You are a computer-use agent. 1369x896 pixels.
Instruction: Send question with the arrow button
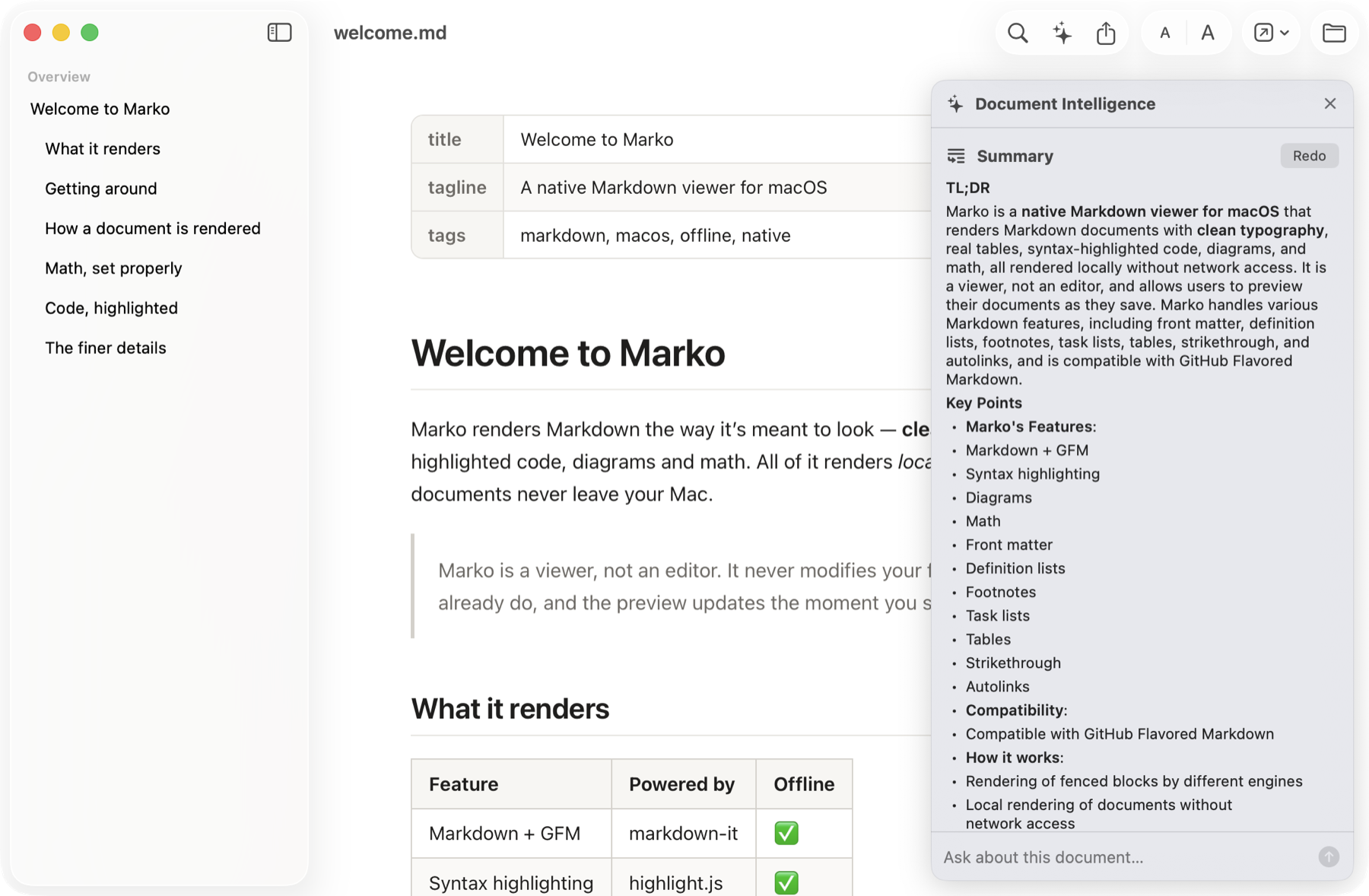[x=1329, y=857]
